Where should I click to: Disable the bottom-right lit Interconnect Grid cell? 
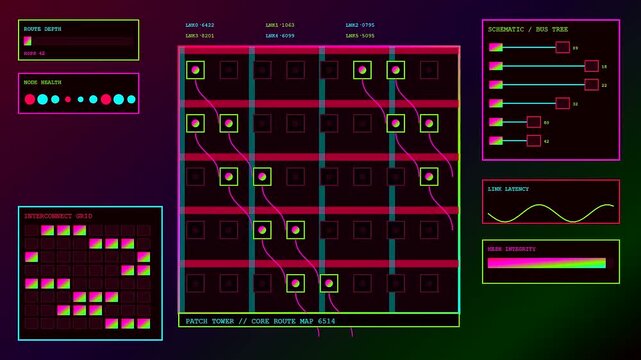[143, 324]
